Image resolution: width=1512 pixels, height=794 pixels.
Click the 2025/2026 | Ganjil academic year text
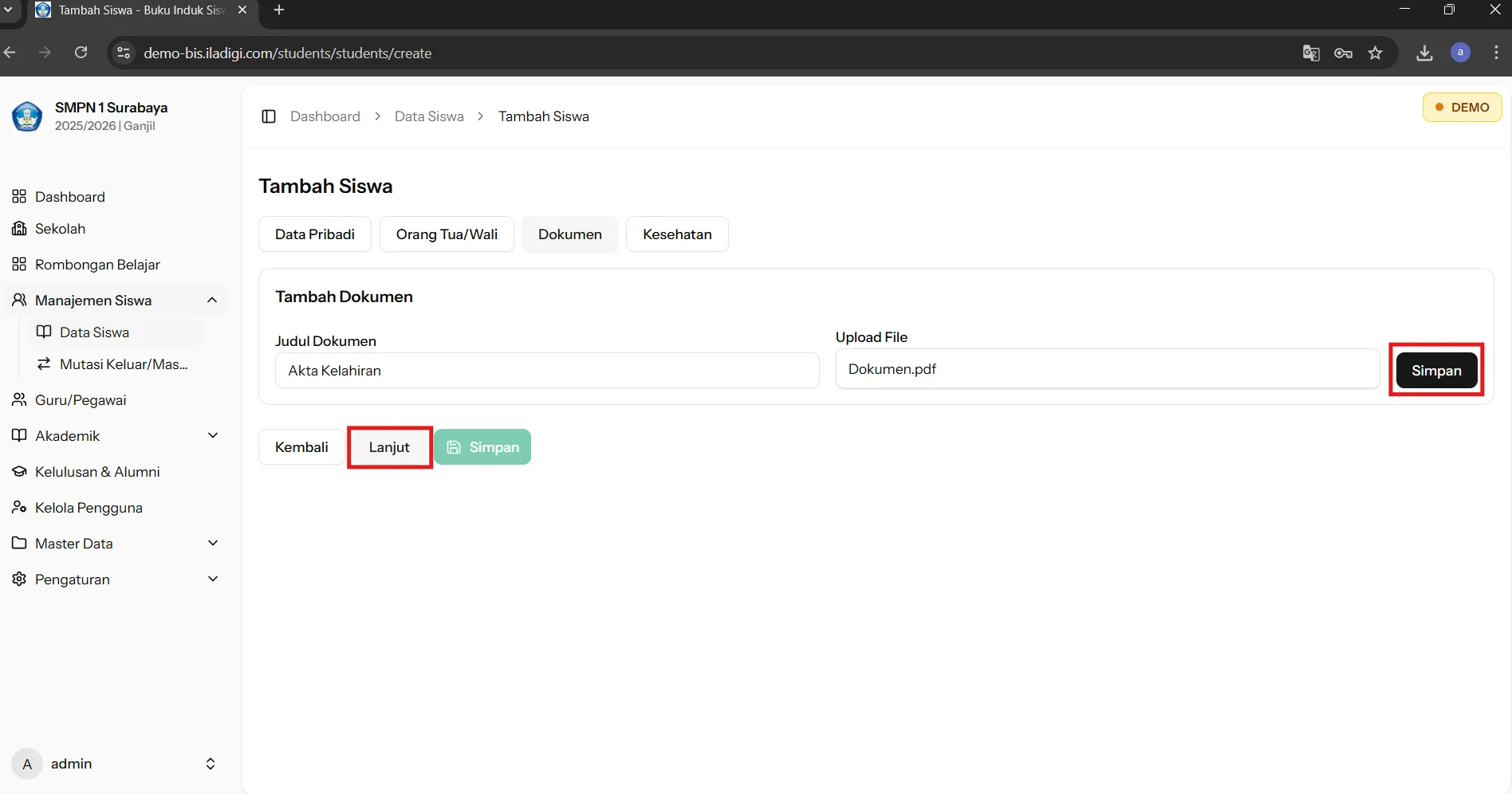click(105, 126)
